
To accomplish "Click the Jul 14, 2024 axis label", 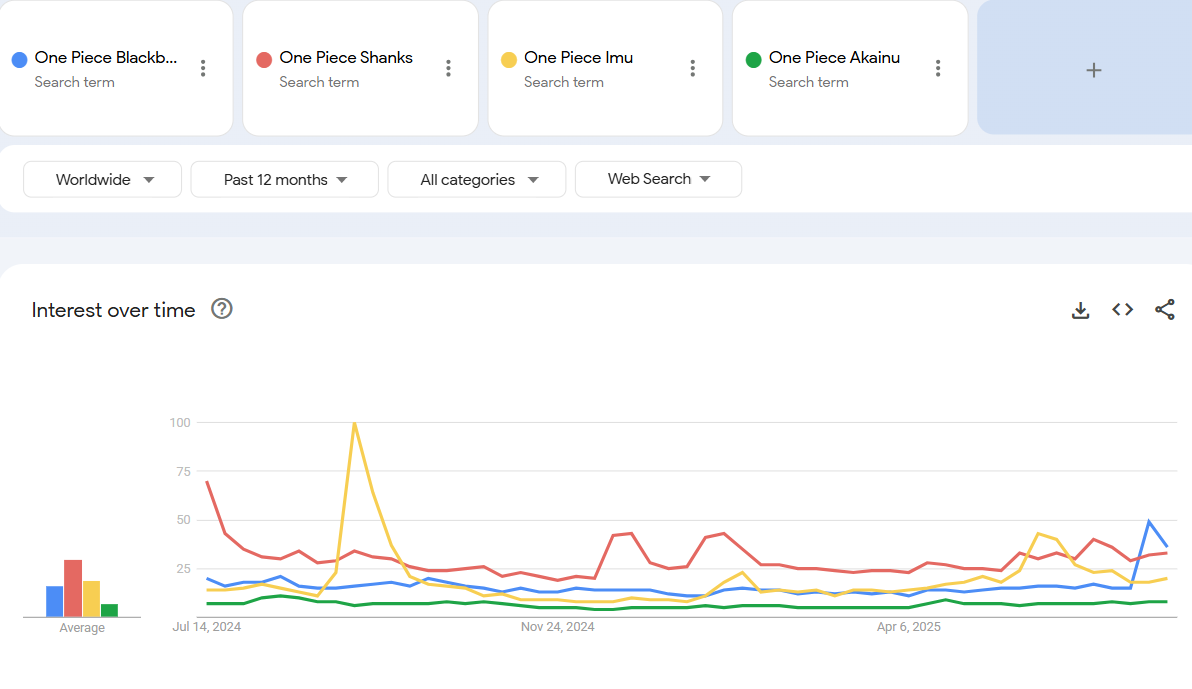I will 207,627.
